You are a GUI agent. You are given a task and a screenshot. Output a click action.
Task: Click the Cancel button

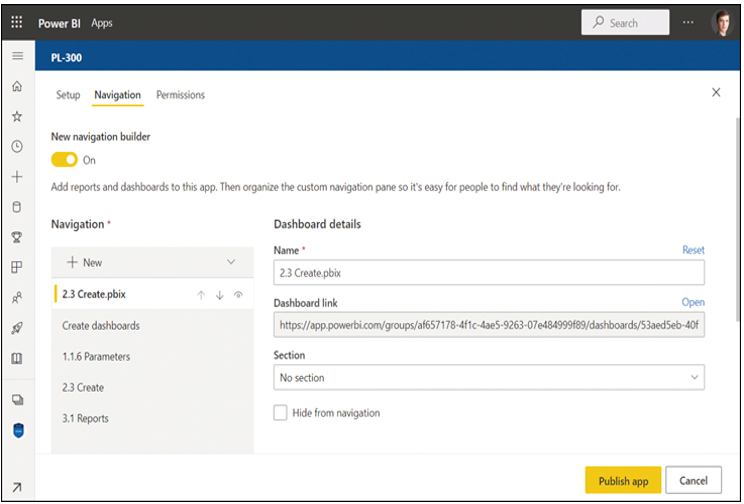(693, 481)
